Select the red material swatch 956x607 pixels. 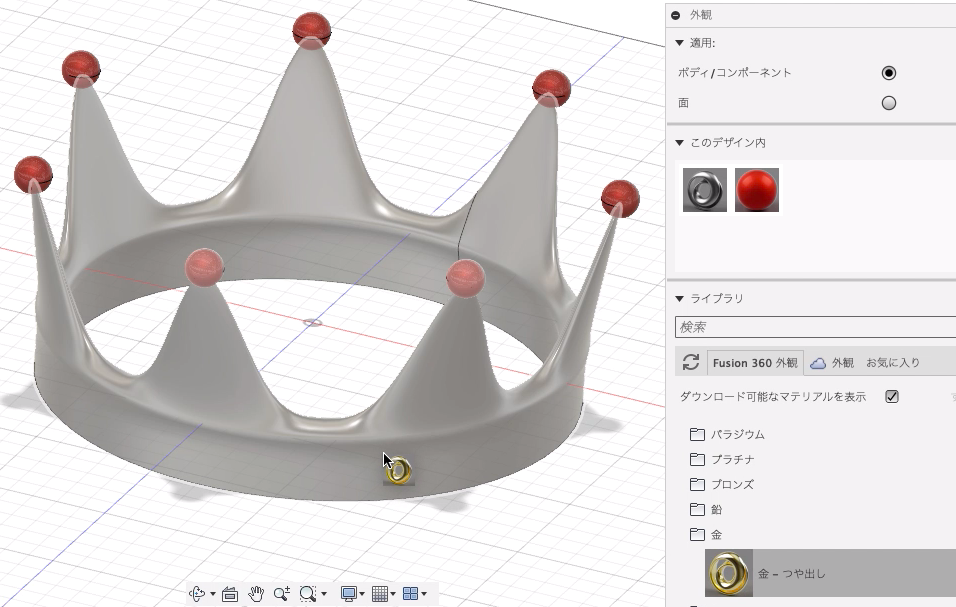757,190
